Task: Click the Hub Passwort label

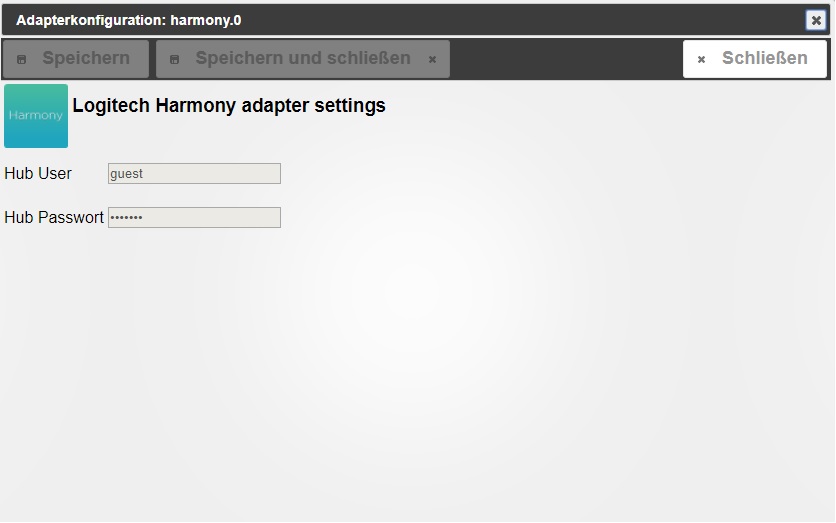Action: click(x=54, y=218)
